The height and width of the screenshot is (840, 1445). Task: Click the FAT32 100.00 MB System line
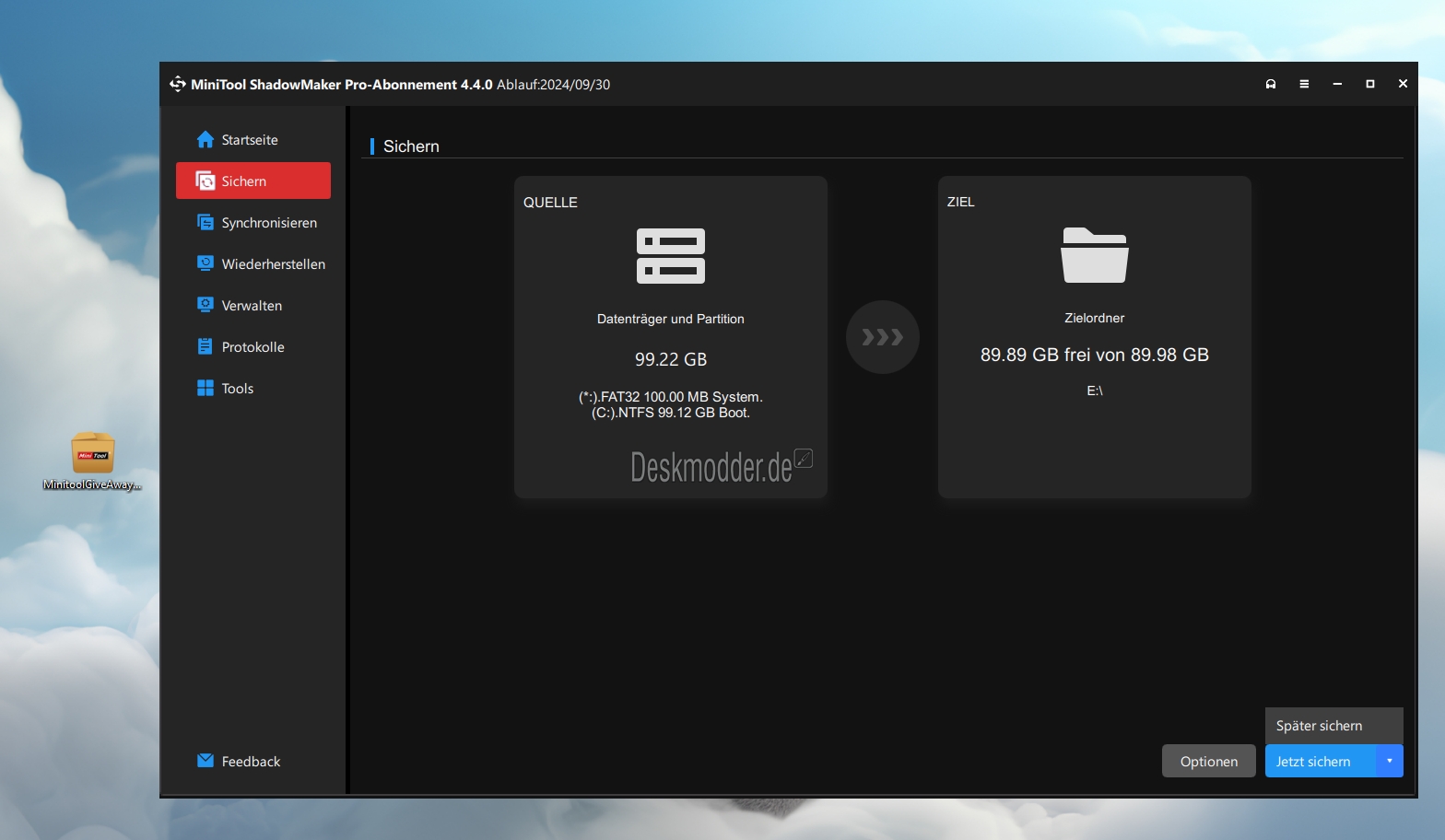coord(671,397)
